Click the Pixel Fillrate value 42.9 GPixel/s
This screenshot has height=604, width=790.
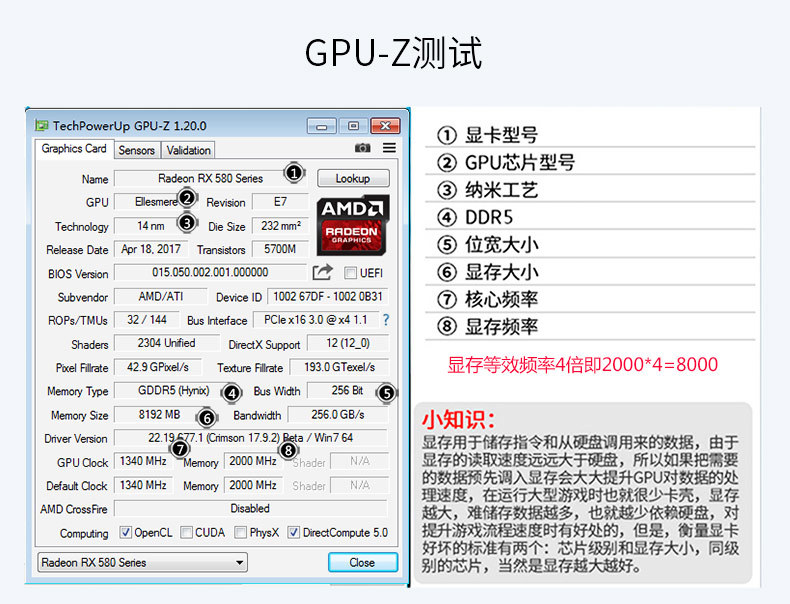click(x=158, y=367)
